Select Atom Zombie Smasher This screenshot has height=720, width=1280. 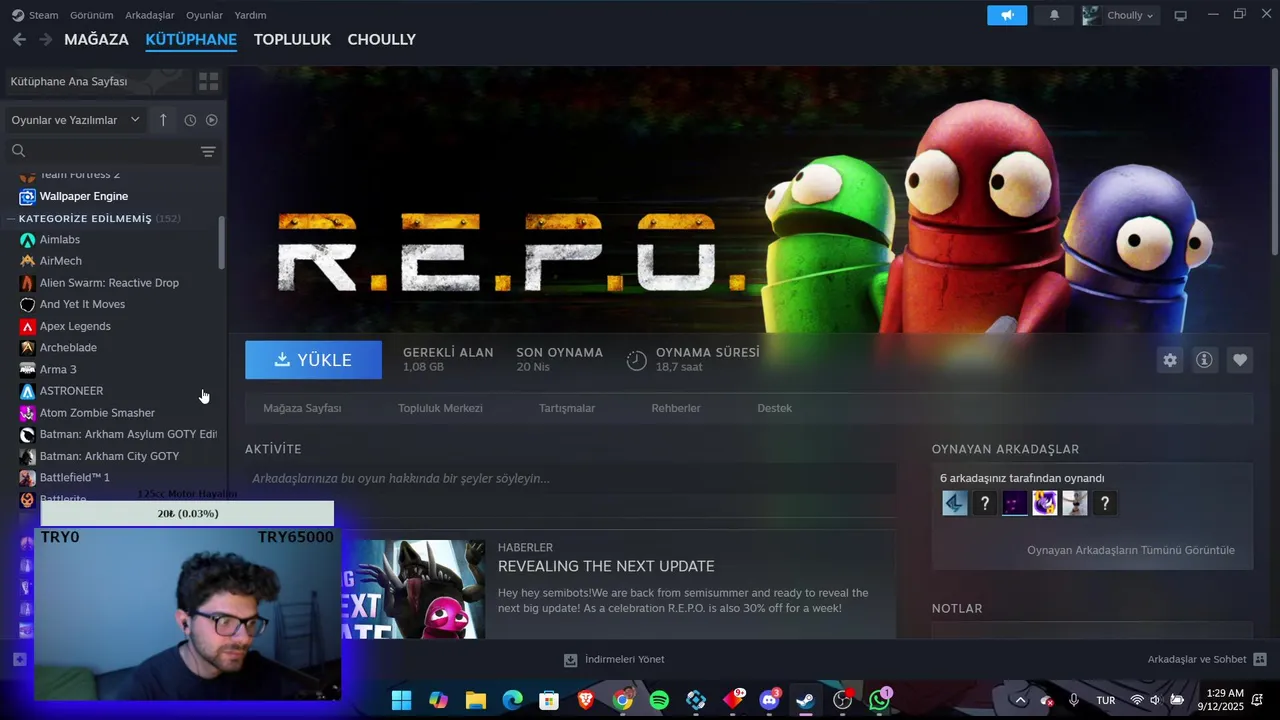[97, 413]
